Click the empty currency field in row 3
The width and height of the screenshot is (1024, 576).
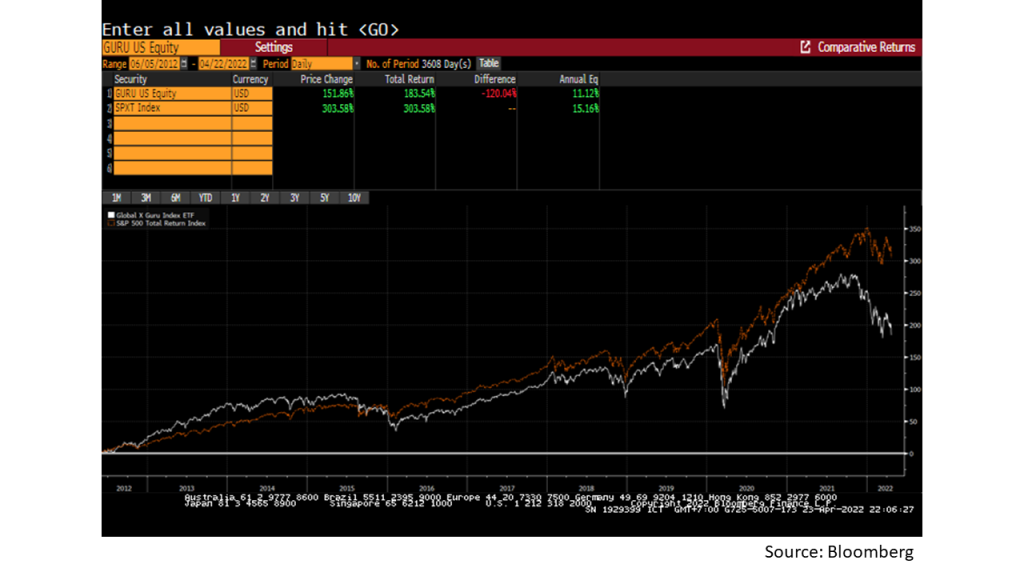pos(252,123)
